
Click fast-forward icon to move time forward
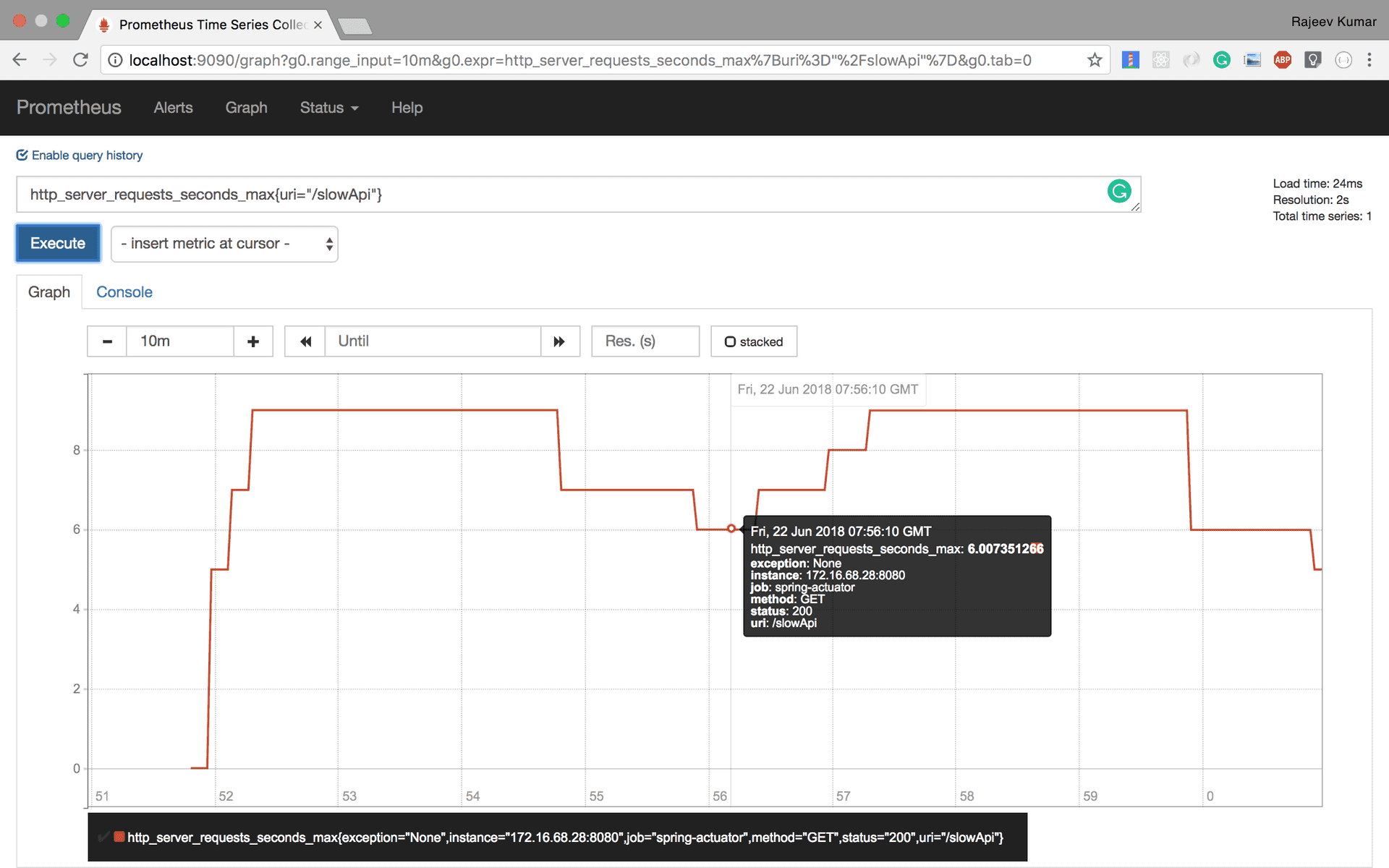[x=559, y=341]
